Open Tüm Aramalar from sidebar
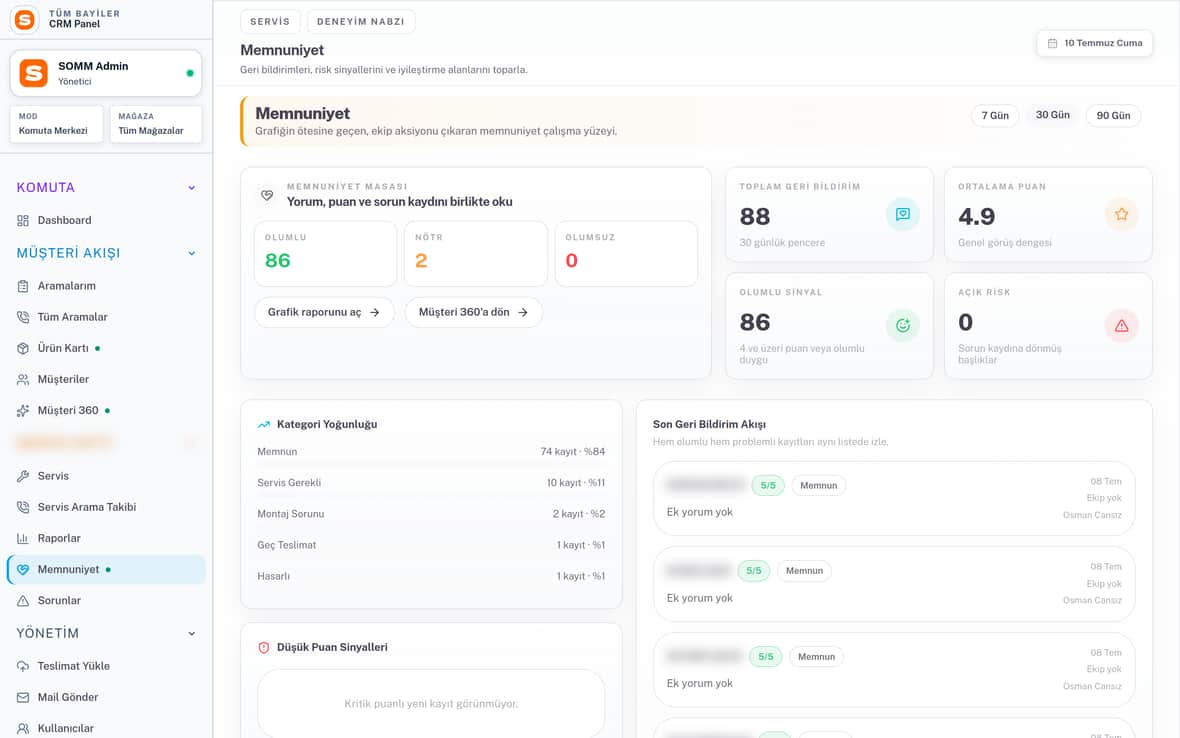This screenshot has width=1180, height=738. pos(105,317)
